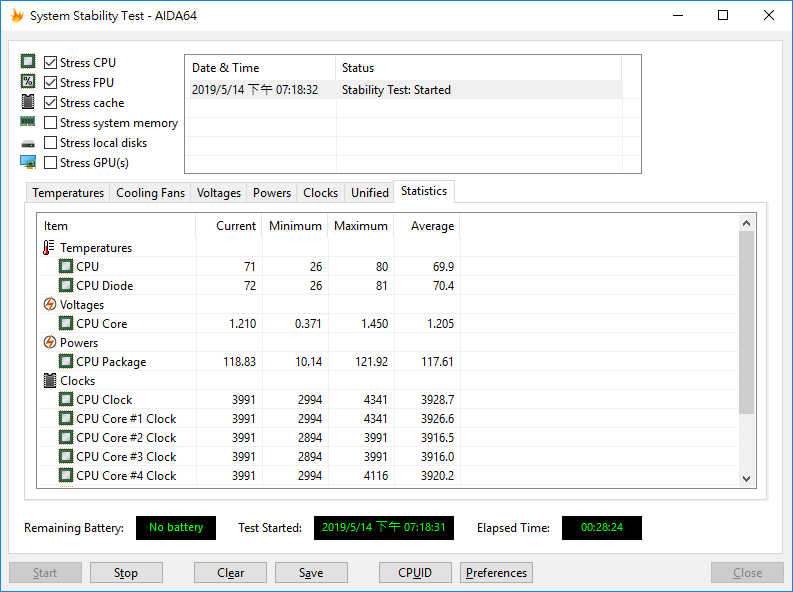The height and width of the screenshot is (592, 793).
Task: Click the disk drive icon beside Stress local disks
Action: click(x=28, y=144)
